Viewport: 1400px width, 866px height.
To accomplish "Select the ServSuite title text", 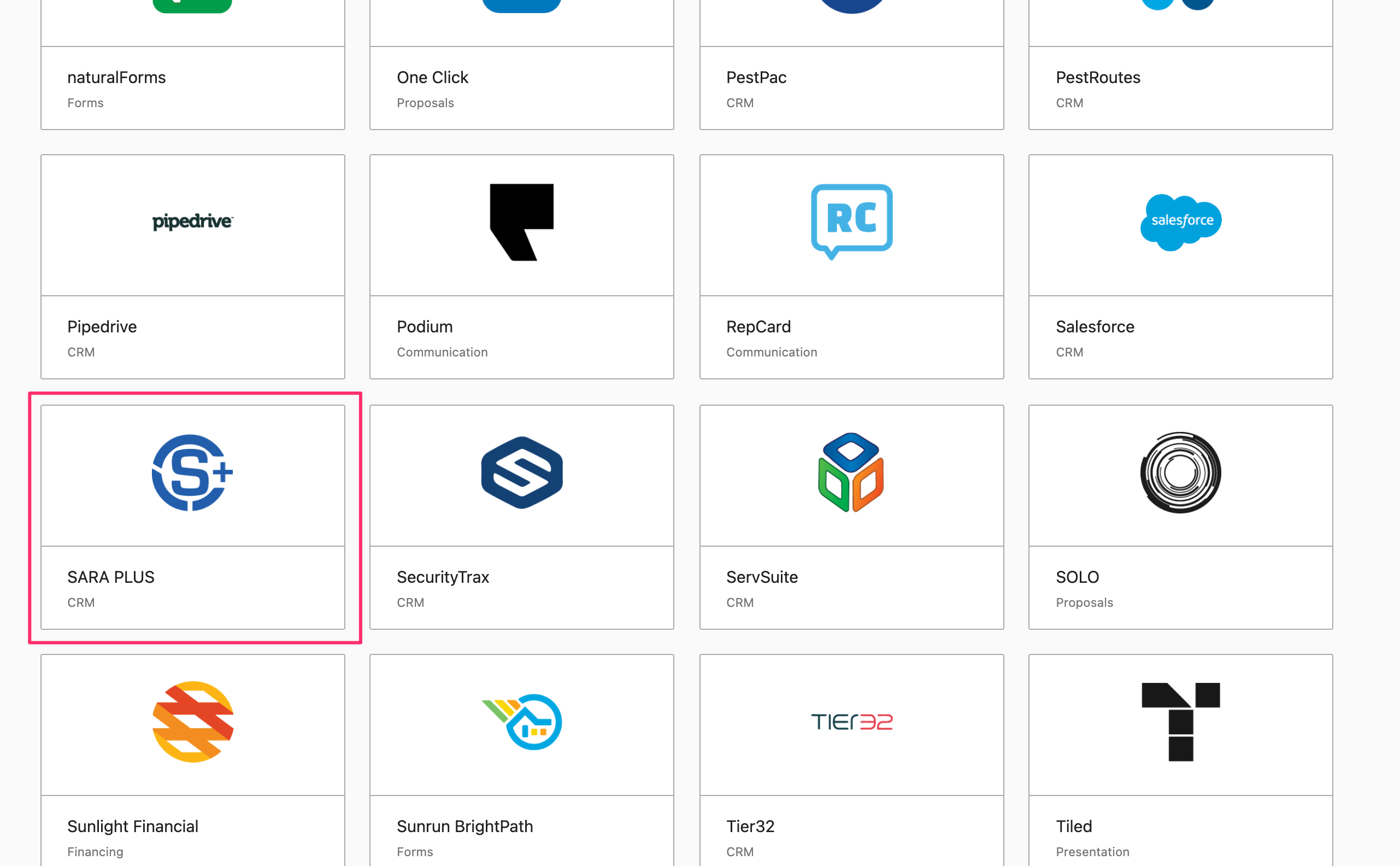I will (x=762, y=577).
